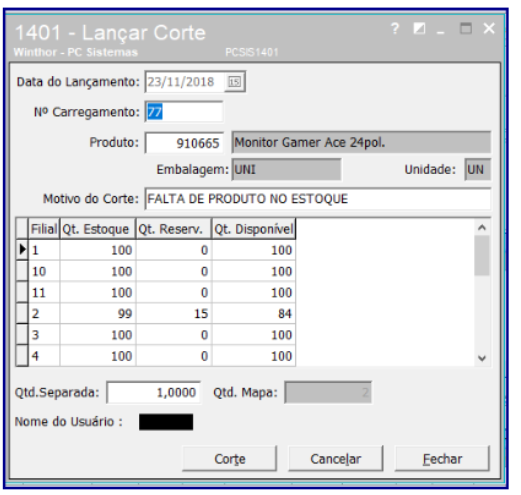Click the blacked-out Nome do Usuário value

166,422
